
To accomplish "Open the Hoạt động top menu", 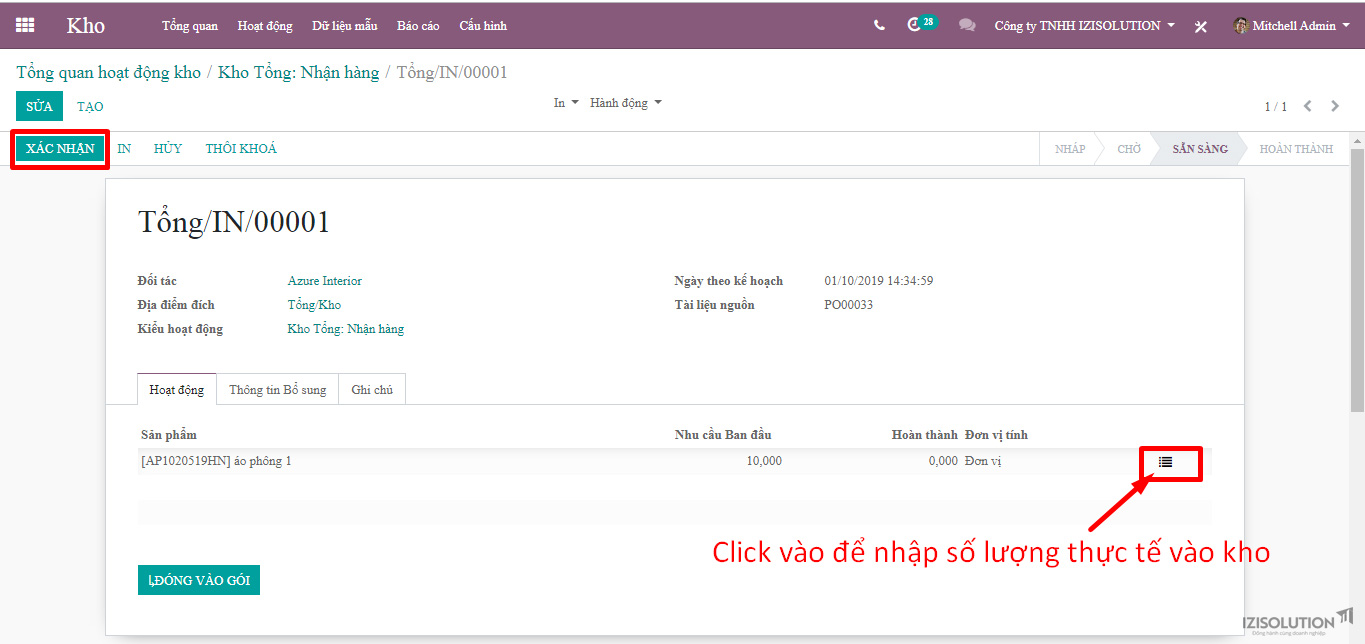I will click(265, 25).
